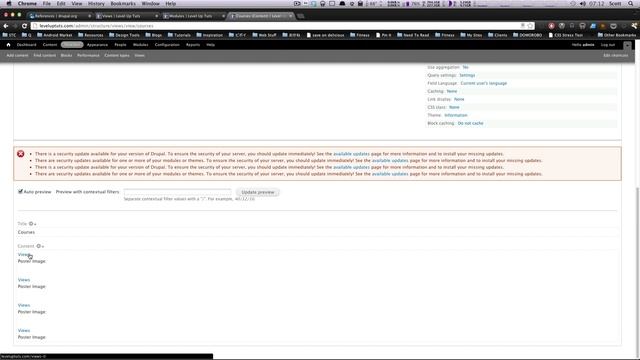The width and height of the screenshot is (640, 360).
Task: Open People in the Drupal admin menu
Action: point(120,45)
